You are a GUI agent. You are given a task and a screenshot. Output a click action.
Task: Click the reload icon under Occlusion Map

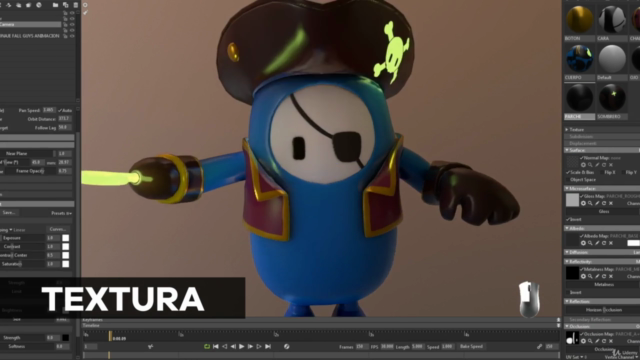[604, 341]
